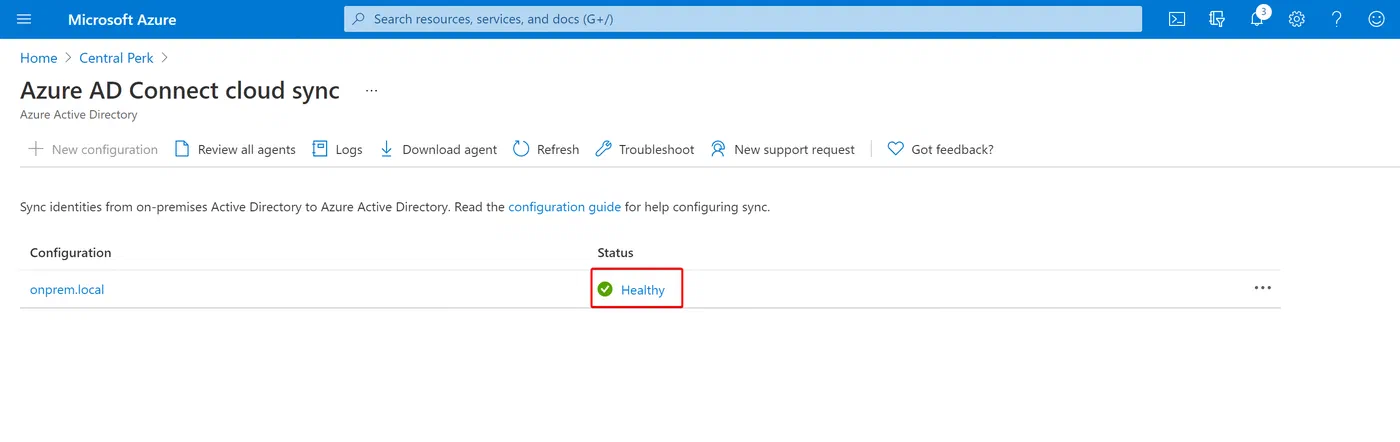Screen dimensions: 1400x442
Task: Open portal settings gear
Action: [x=1297, y=19]
